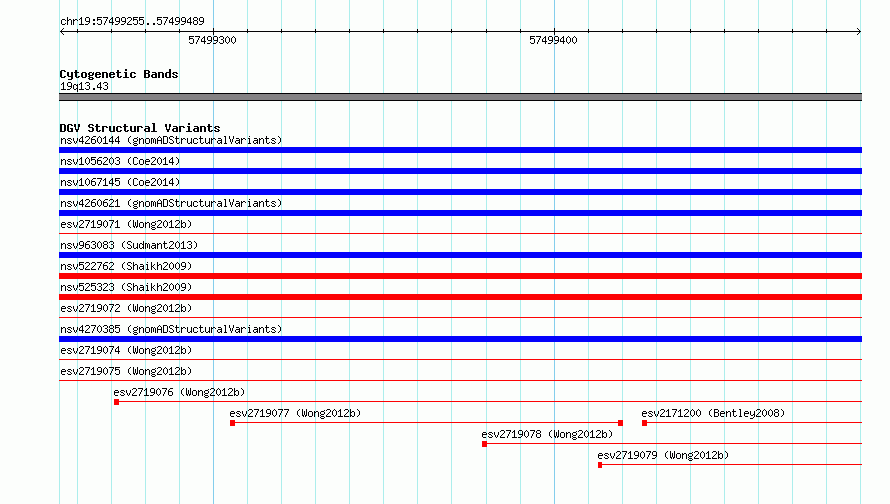The height and width of the screenshot is (504, 890).
Task: Select the nsv4260621 gnomAD variant label
Action: [x=171, y=203]
